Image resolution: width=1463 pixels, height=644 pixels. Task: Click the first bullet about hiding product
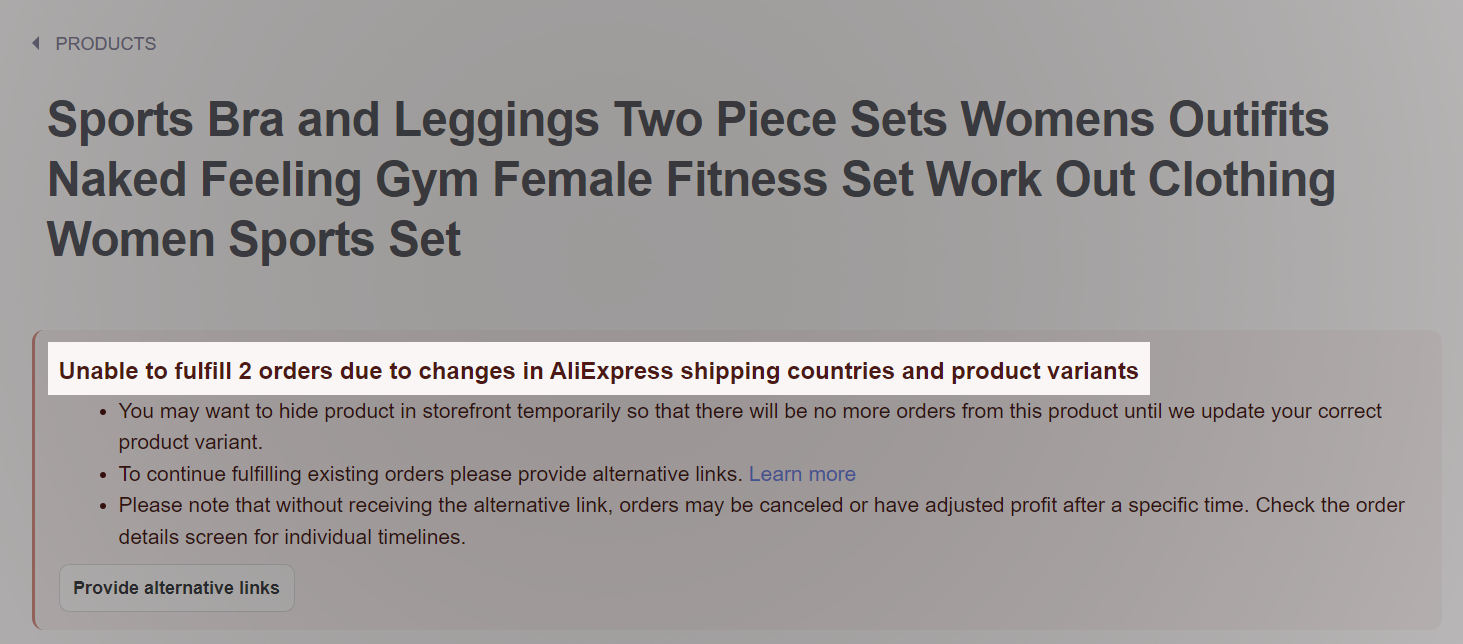[750, 411]
